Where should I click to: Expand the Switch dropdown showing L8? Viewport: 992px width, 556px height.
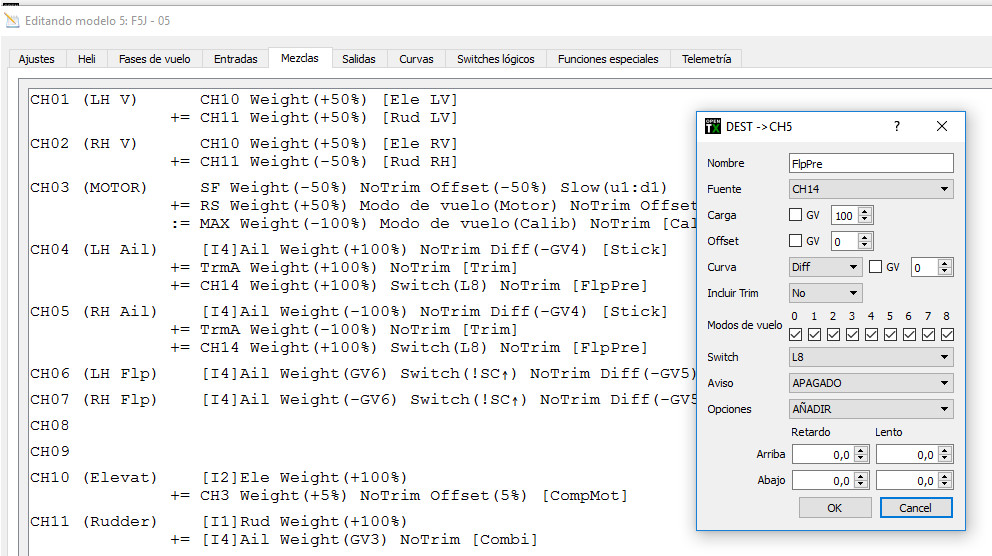pyautogui.click(x=871, y=357)
